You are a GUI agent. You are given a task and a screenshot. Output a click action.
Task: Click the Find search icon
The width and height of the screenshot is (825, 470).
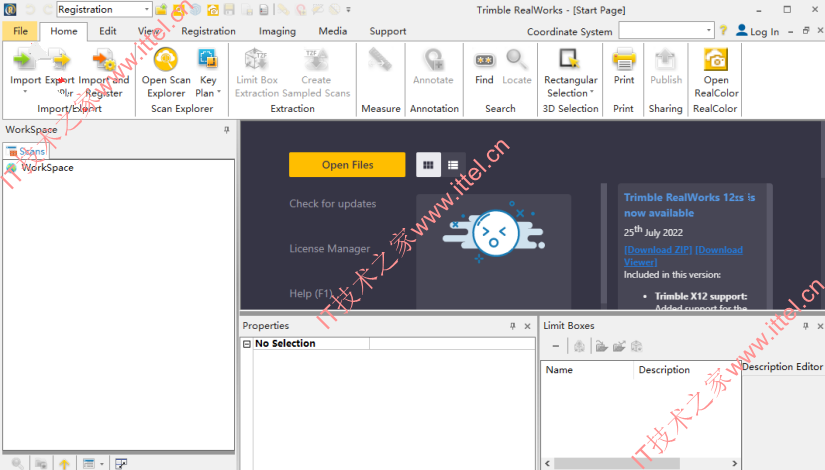pyautogui.click(x=484, y=60)
